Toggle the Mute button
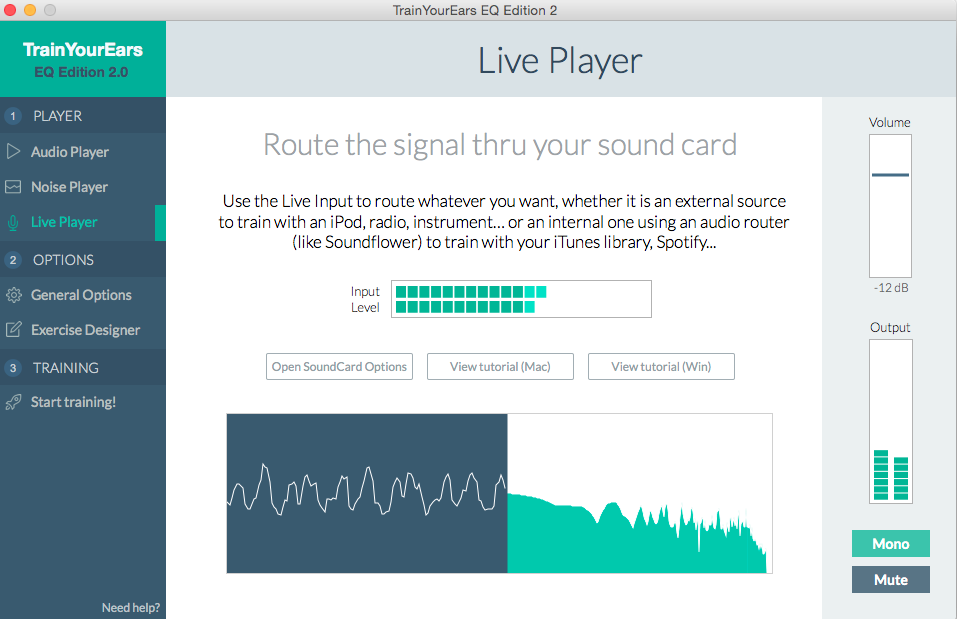Viewport: 957px width, 619px height. click(x=890, y=580)
